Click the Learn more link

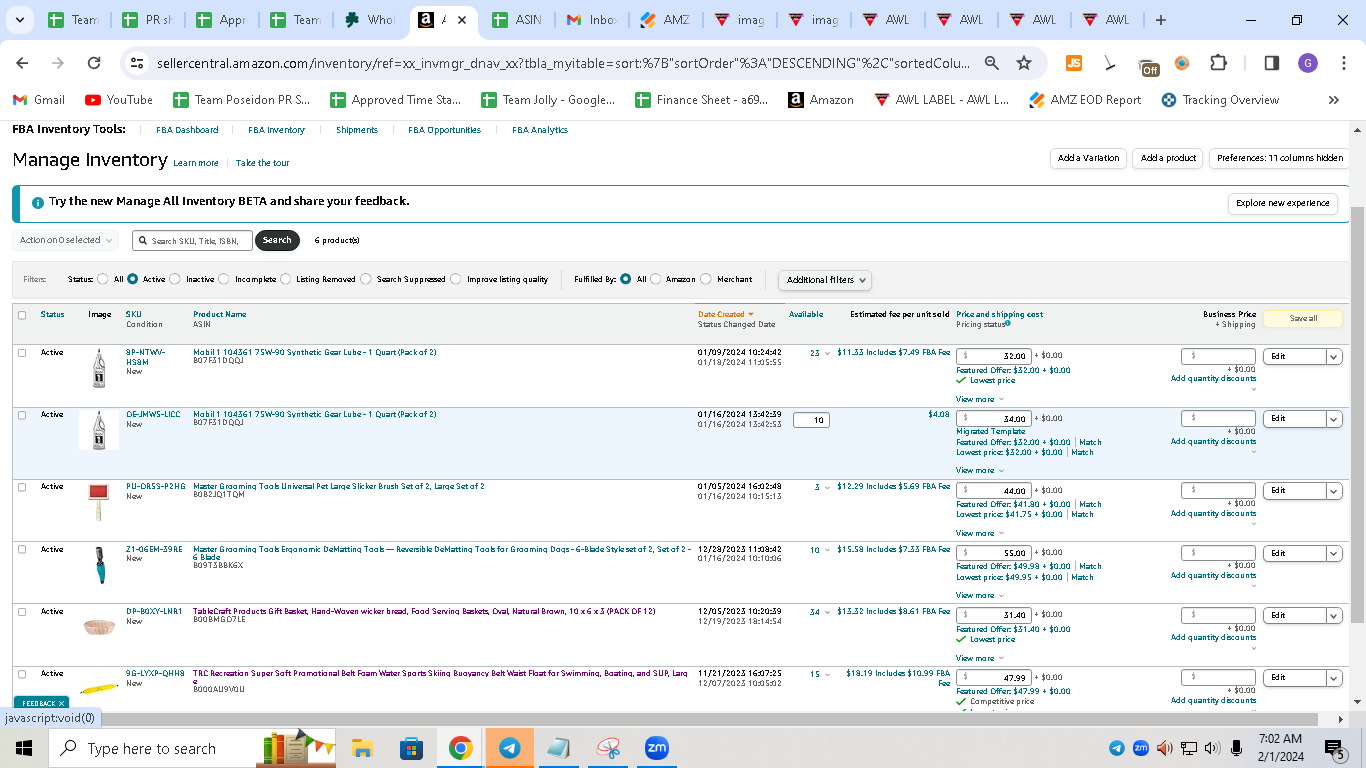[196, 163]
